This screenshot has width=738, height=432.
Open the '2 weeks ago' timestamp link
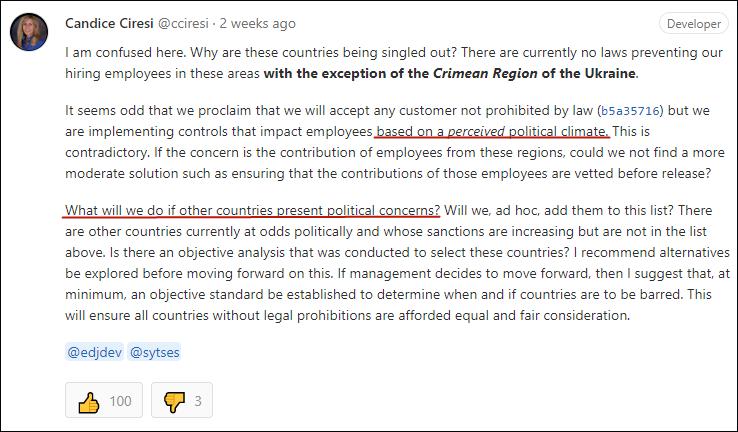259,23
